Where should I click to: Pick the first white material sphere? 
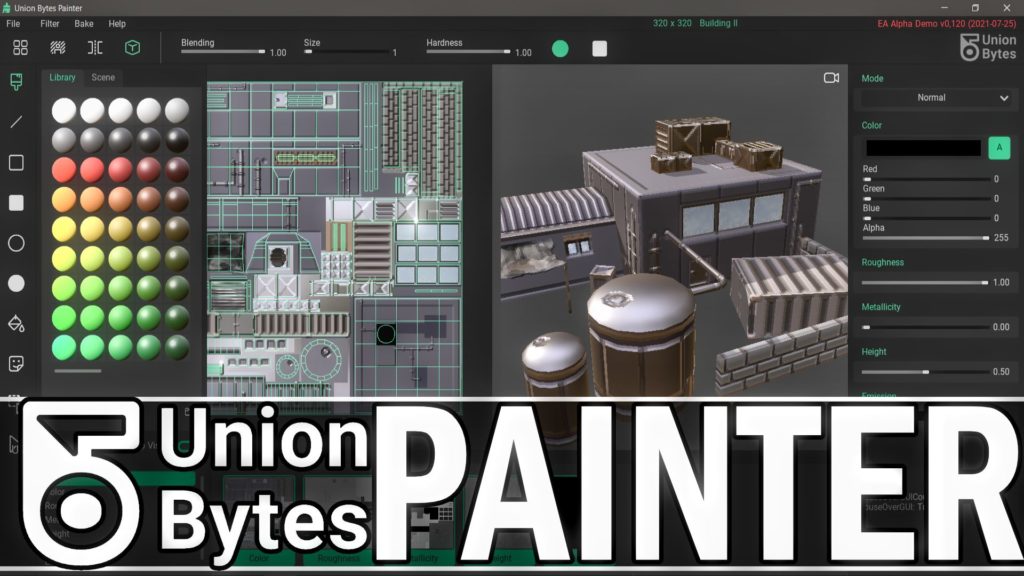(x=63, y=110)
